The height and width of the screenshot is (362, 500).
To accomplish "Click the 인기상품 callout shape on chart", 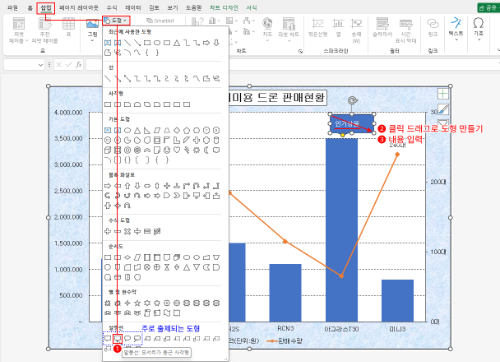I will coord(352,124).
